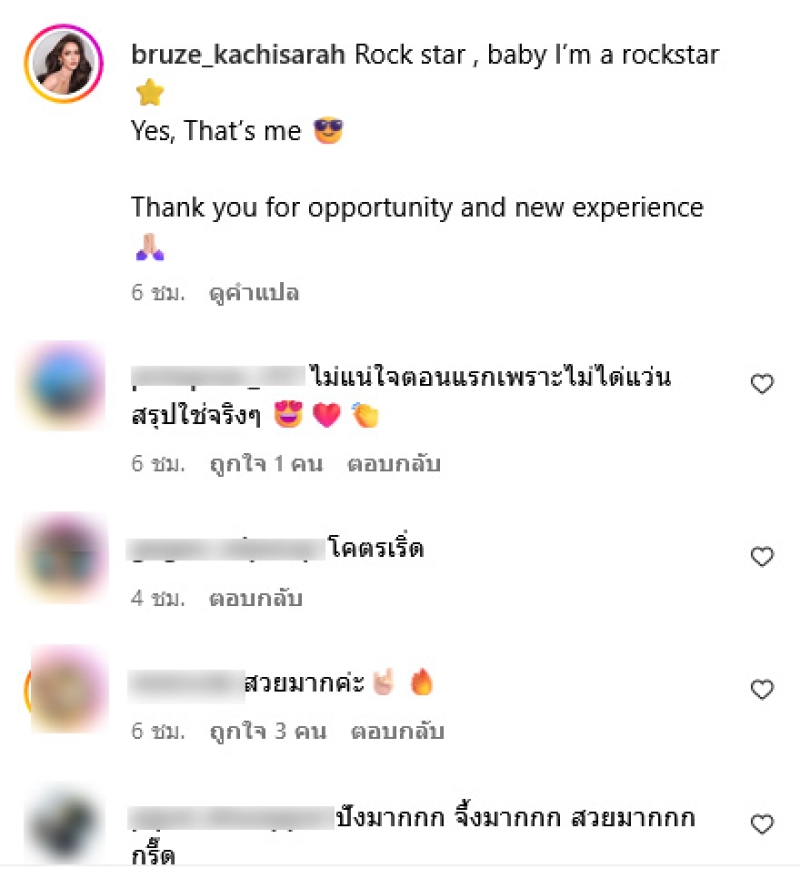Reply to the โคตรเริ่ด comment via ตอบกลับ

[256, 599]
